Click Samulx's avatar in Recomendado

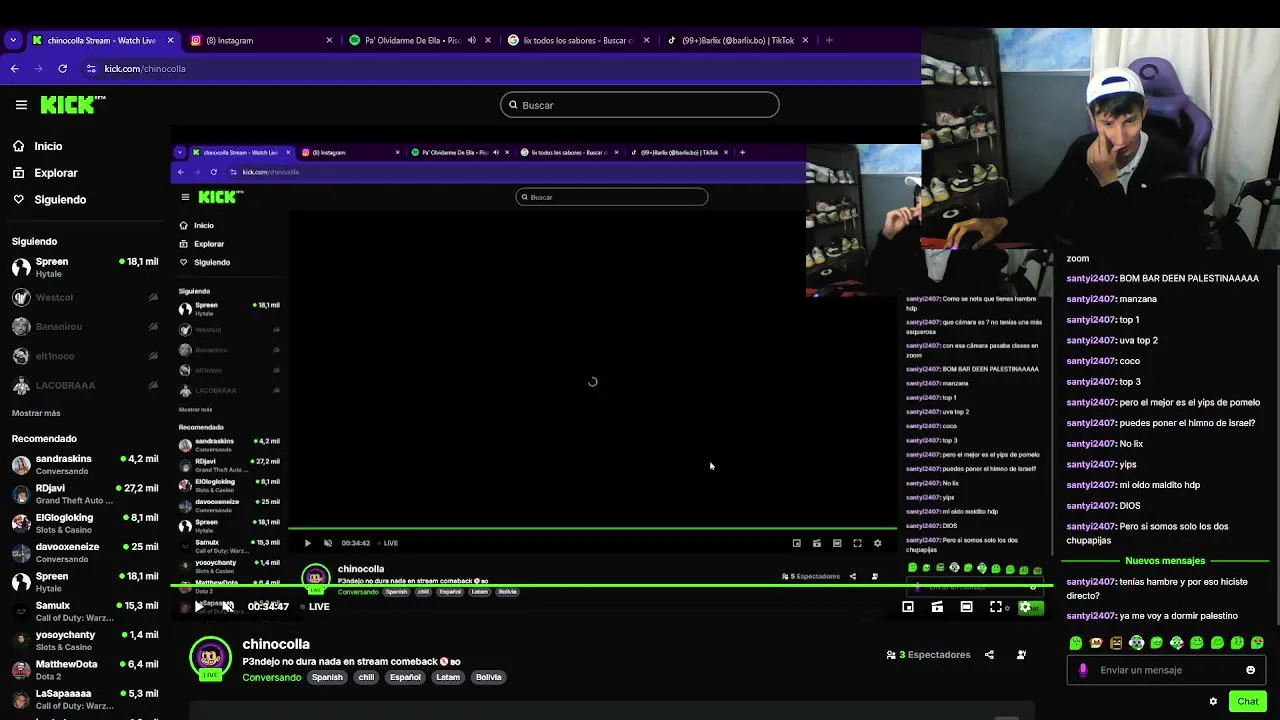pyautogui.click(x=21, y=611)
